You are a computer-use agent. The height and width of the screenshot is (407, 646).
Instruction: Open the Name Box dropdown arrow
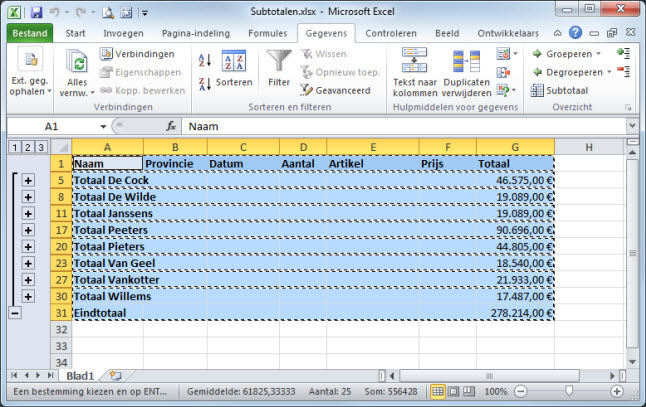103,127
